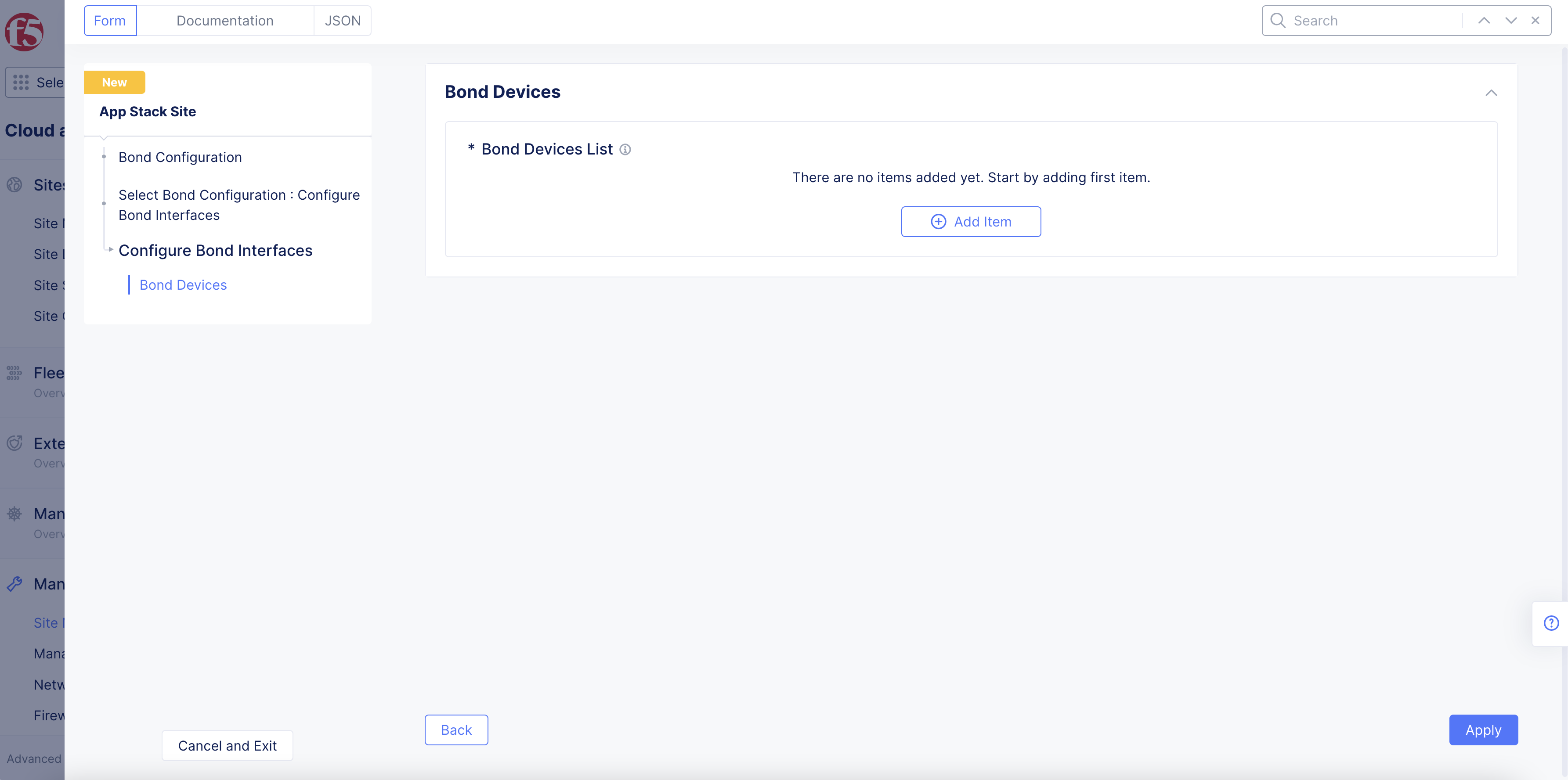Click Cancel and Exit
Image resolution: width=1568 pixels, height=780 pixels.
pyautogui.click(x=227, y=746)
